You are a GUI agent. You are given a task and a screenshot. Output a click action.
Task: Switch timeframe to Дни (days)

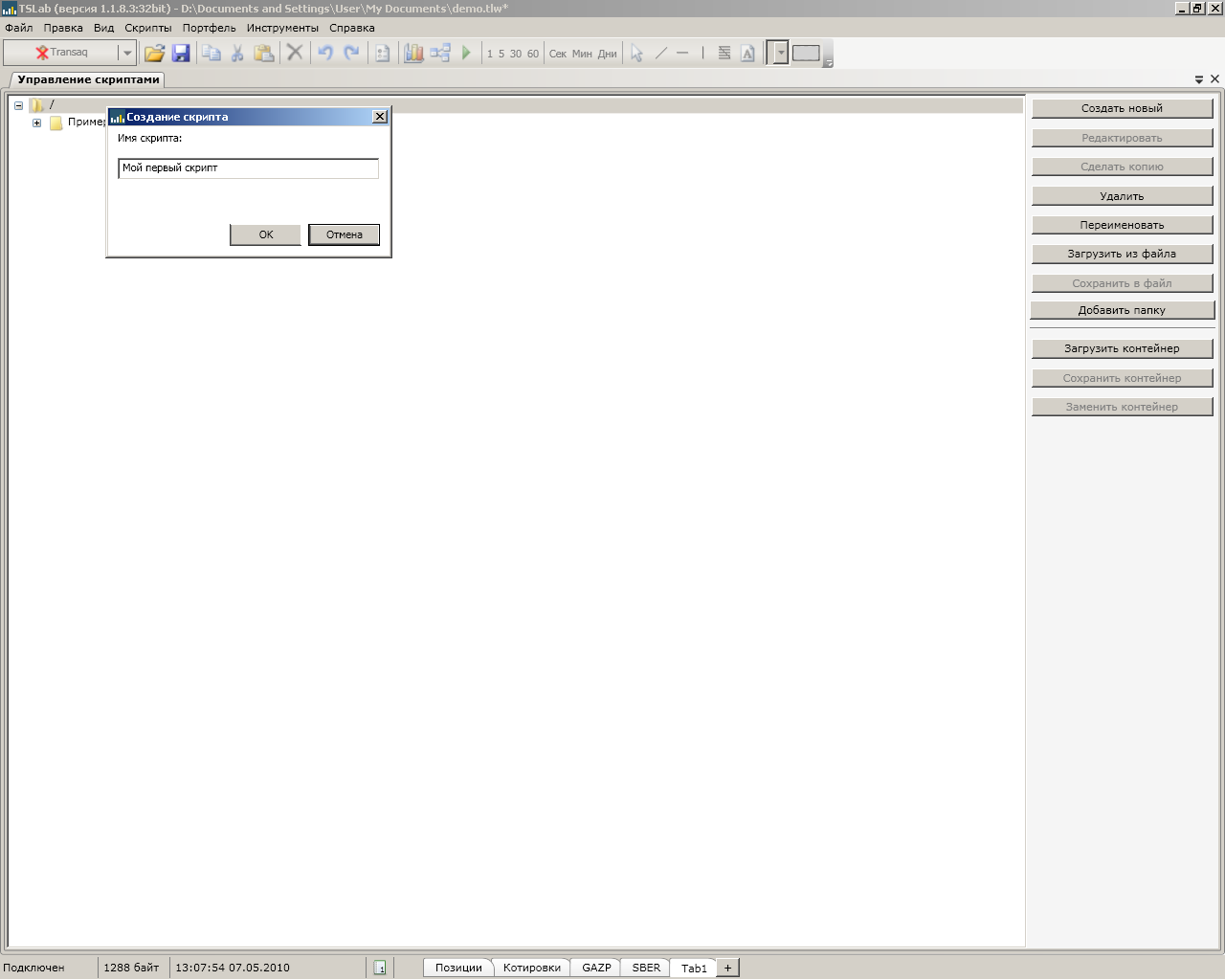click(x=608, y=54)
